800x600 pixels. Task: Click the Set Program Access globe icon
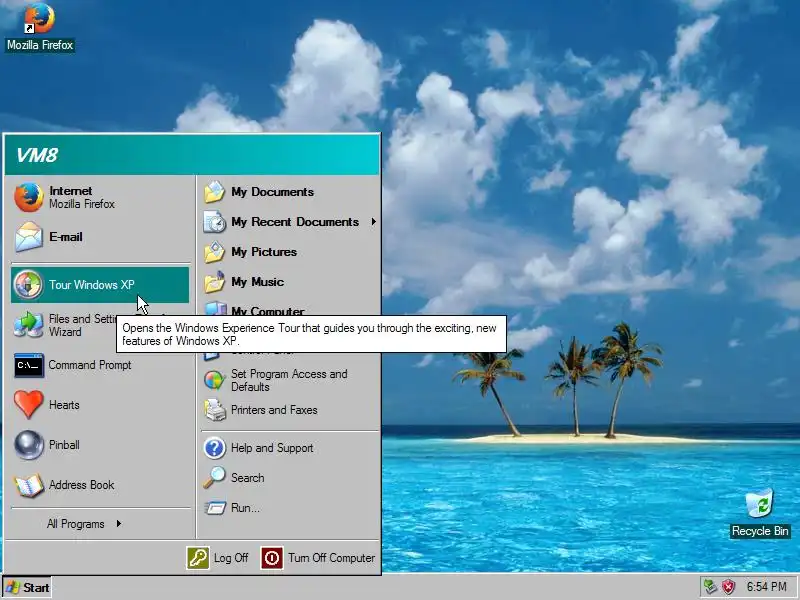click(x=214, y=380)
